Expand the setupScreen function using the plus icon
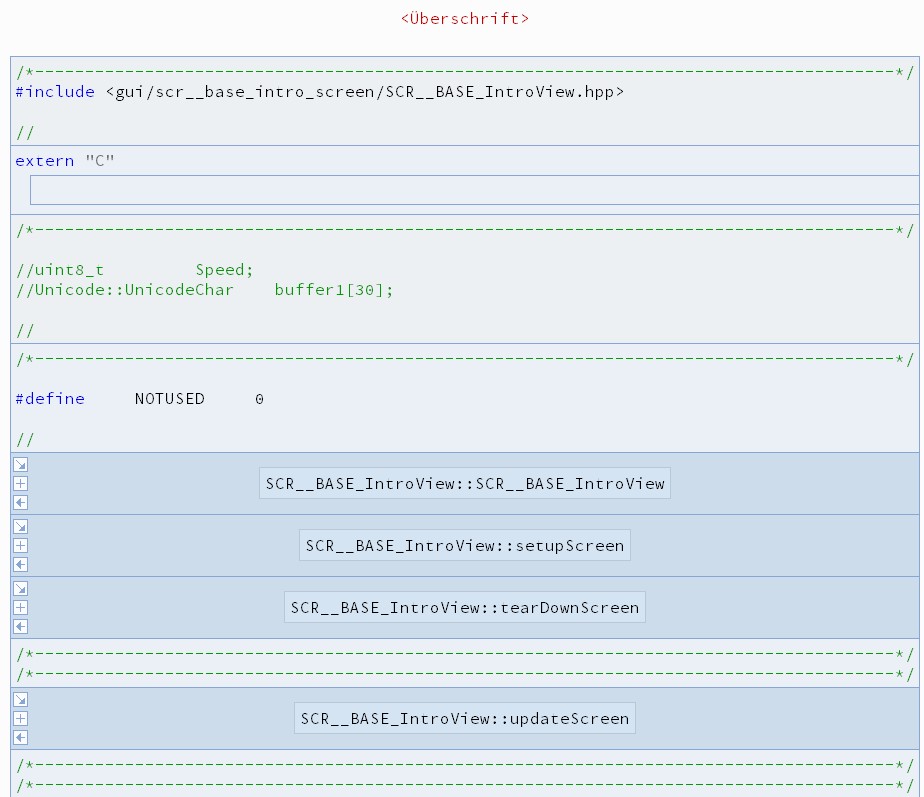This screenshot has height=797, width=924. 21,545
